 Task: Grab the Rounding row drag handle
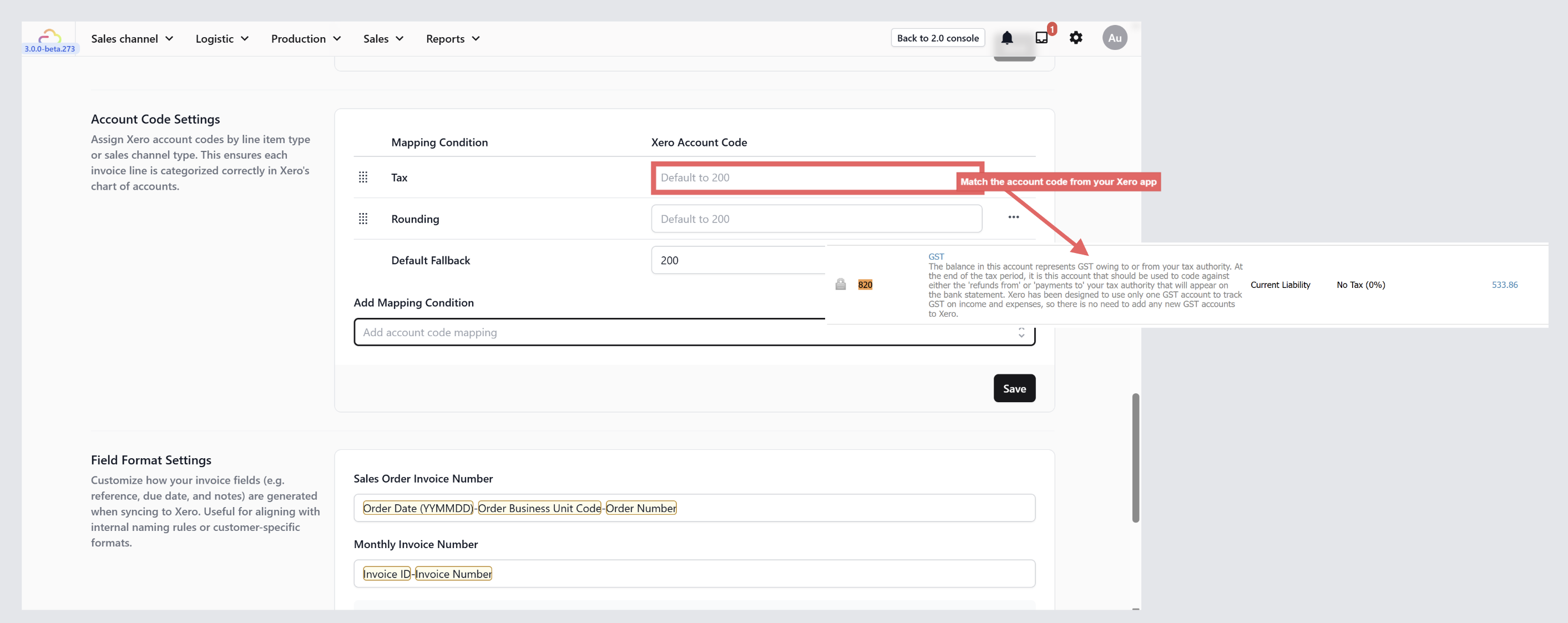tap(363, 219)
